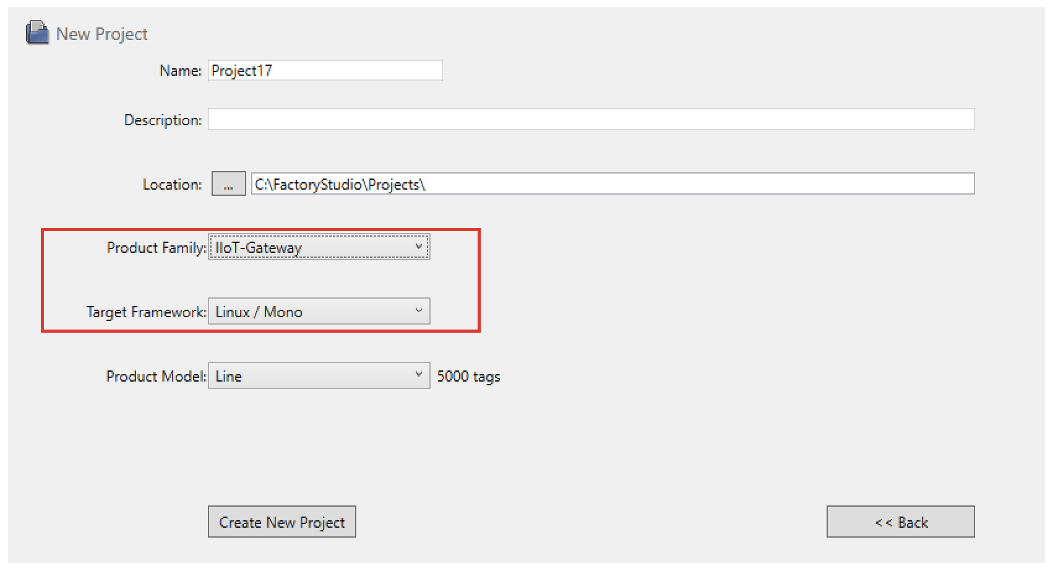This screenshot has height=570, width=1048.
Task: Click the Create New Project button
Action: [282, 522]
